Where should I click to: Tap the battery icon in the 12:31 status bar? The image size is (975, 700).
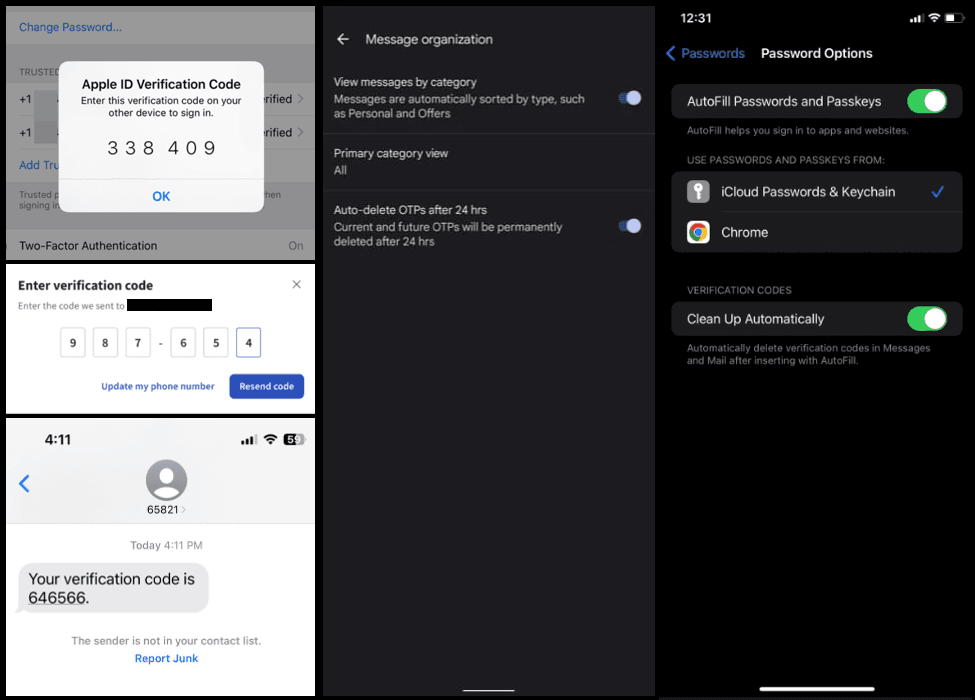tap(954, 18)
